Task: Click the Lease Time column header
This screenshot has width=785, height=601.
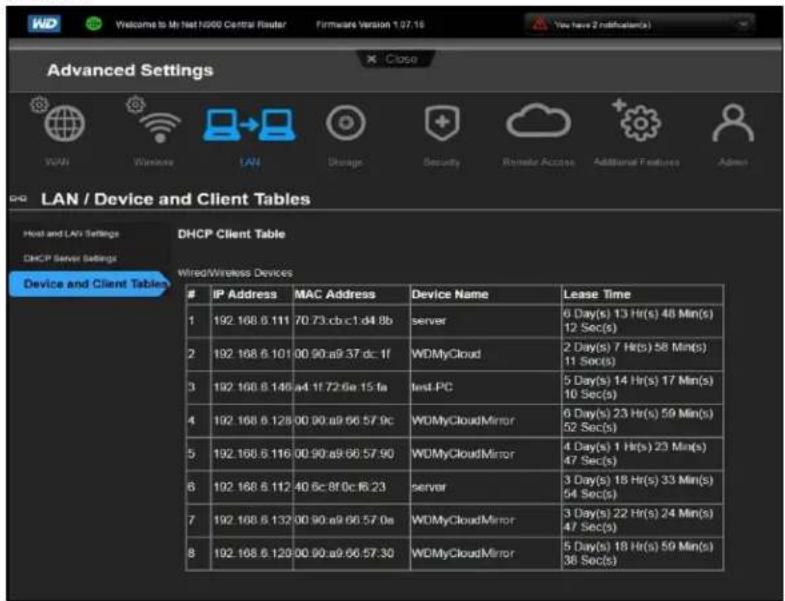Action: (x=597, y=294)
